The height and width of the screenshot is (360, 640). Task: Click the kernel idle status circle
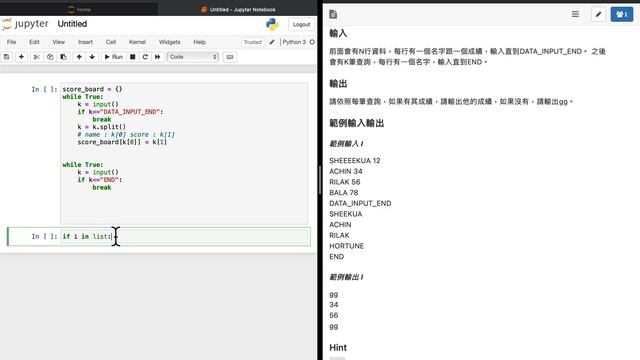click(312, 42)
